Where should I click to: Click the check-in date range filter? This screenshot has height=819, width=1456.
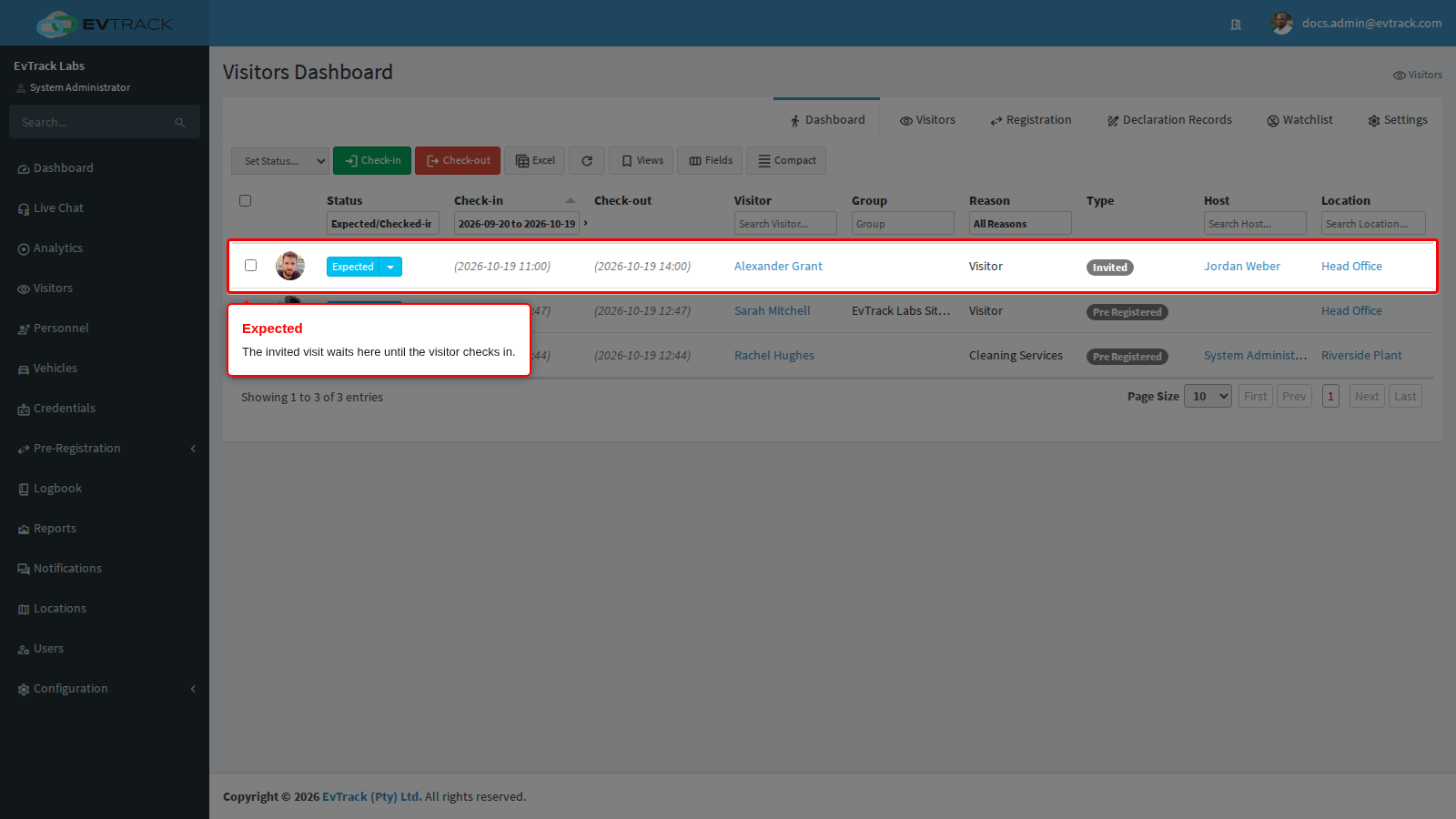[x=517, y=224]
